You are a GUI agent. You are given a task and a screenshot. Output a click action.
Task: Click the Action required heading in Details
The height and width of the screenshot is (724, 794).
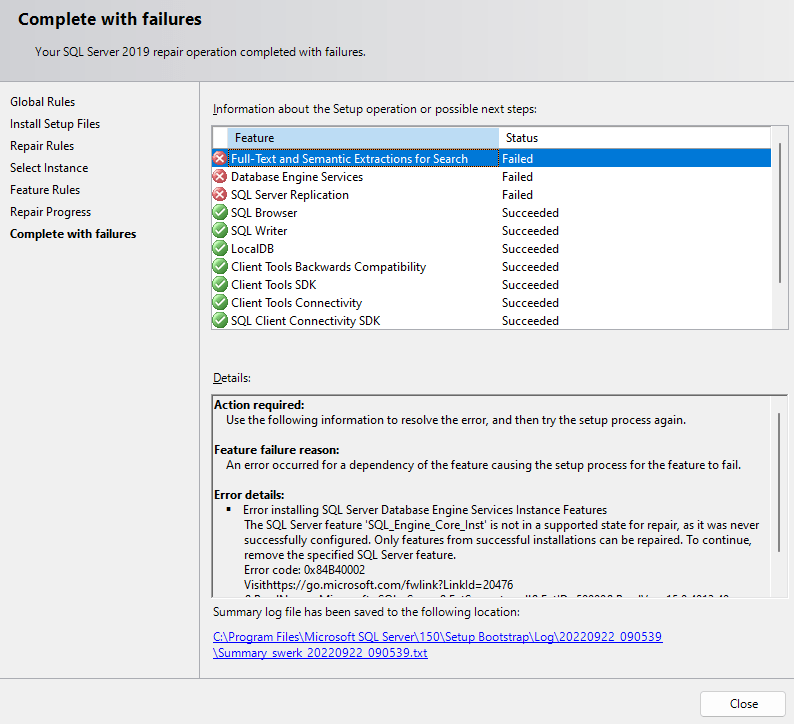[x=259, y=405]
